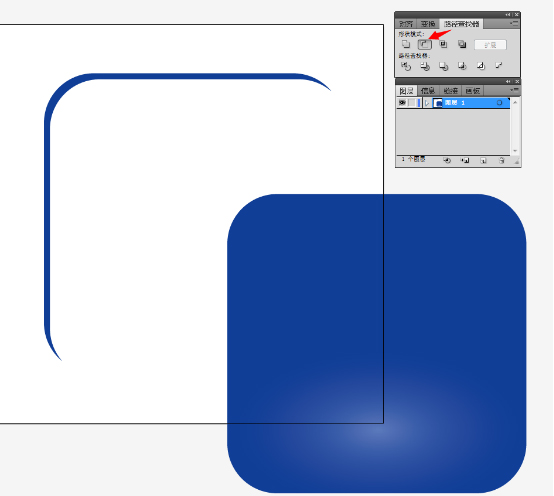
Task: Click Create New Layer icon
Action: (483, 161)
